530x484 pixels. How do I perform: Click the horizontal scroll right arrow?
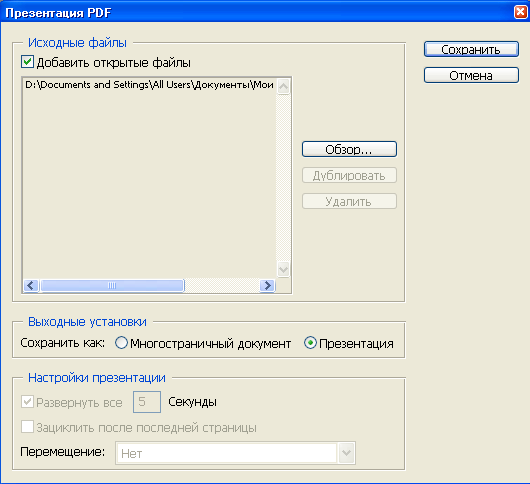point(267,286)
